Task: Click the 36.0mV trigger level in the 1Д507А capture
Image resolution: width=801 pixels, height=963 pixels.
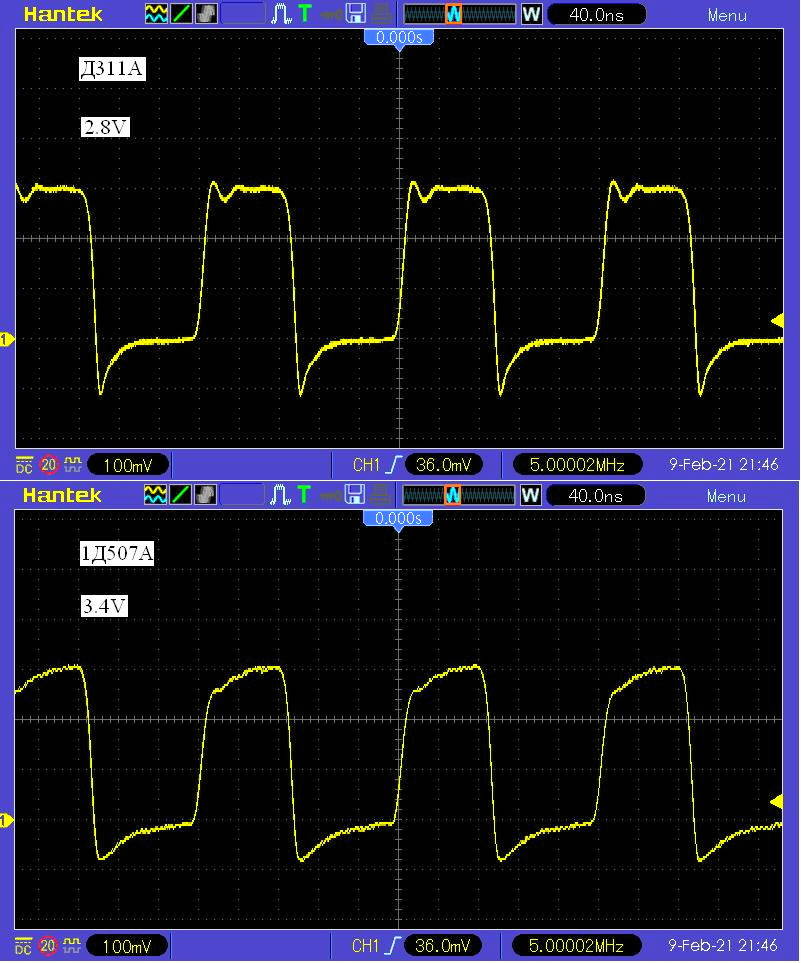Action: (x=443, y=946)
